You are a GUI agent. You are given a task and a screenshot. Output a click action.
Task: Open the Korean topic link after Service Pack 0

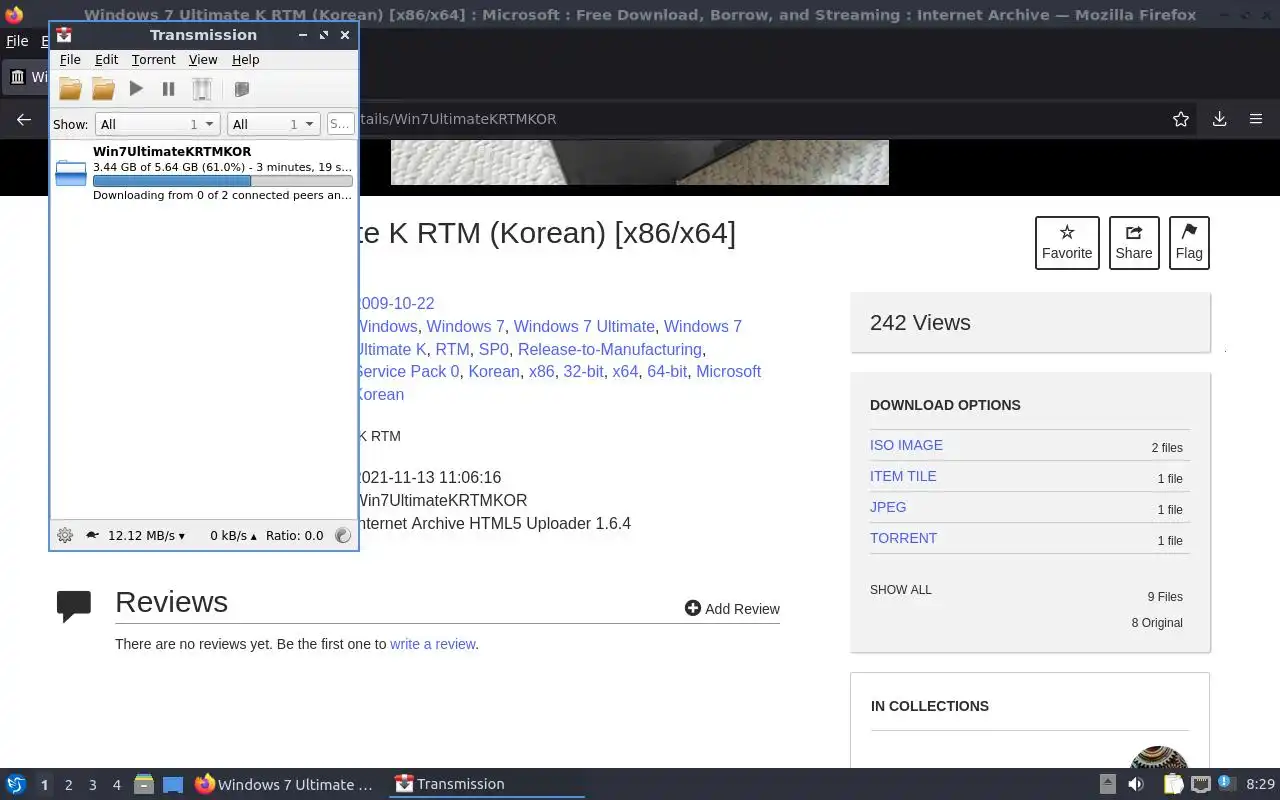pos(494,371)
